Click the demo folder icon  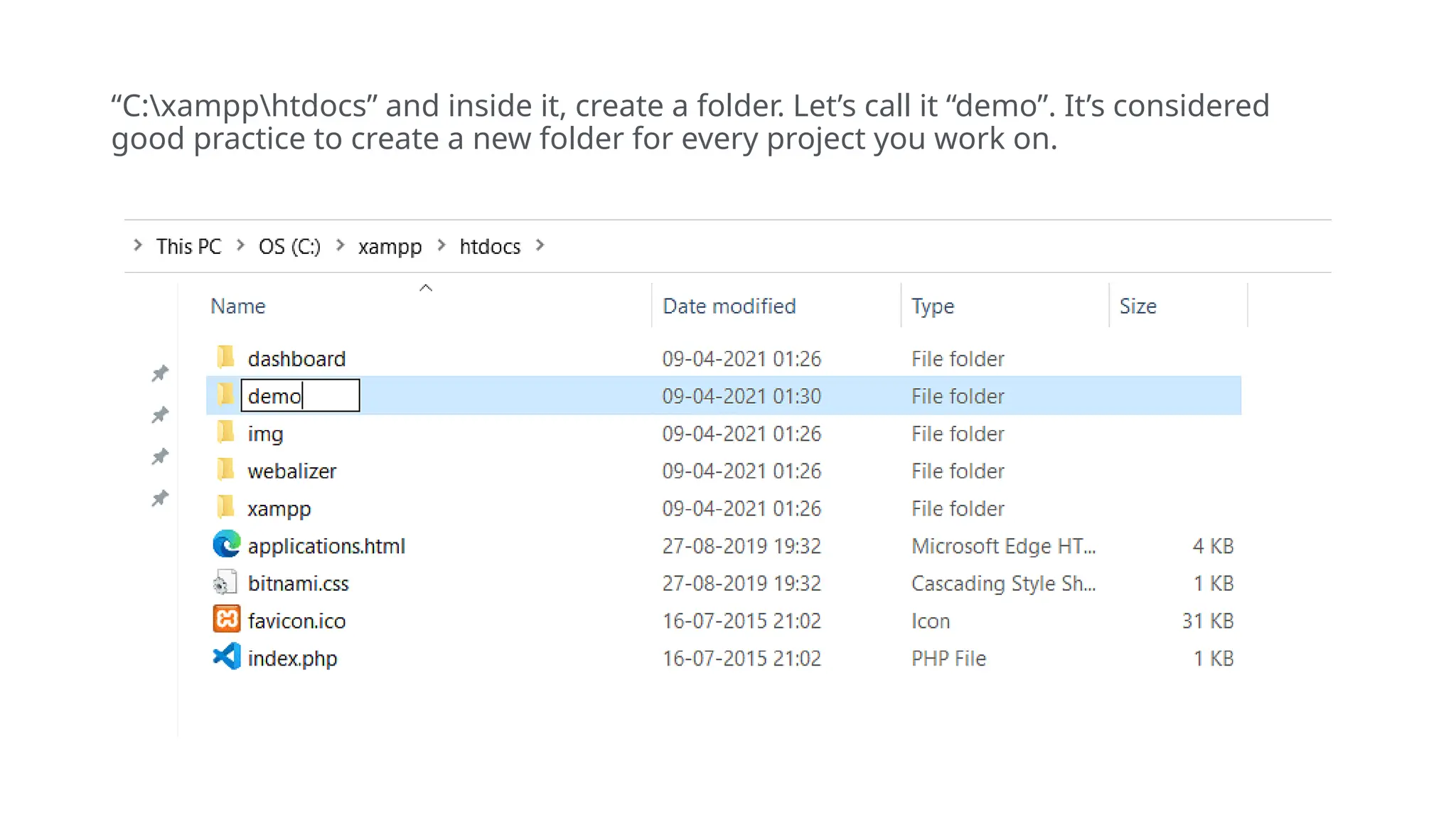click(225, 395)
